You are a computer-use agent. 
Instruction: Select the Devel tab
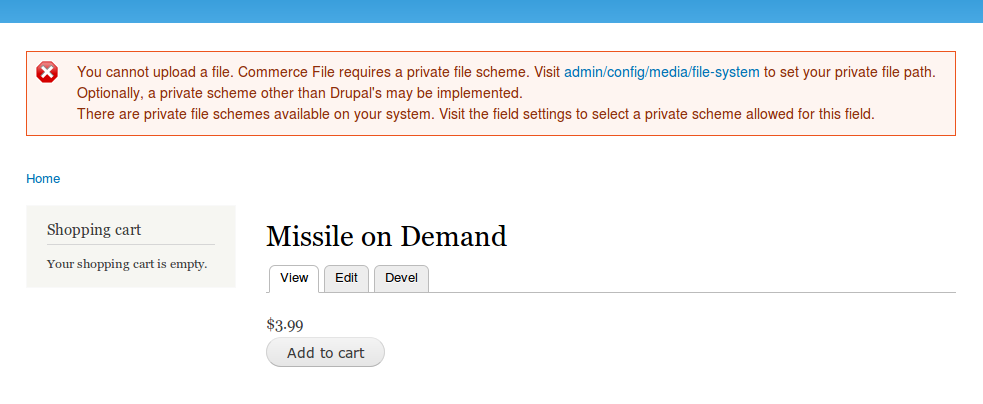tap(401, 278)
